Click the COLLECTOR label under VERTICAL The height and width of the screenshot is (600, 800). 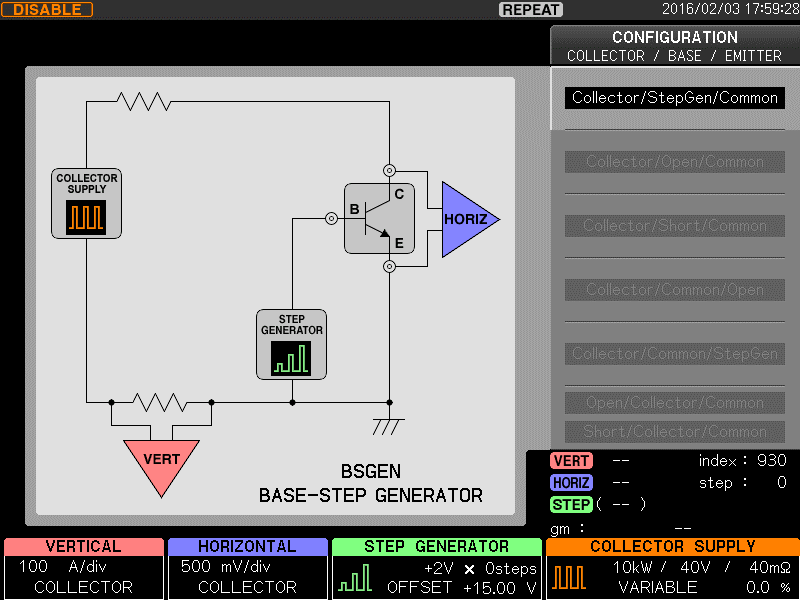pos(83,587)
